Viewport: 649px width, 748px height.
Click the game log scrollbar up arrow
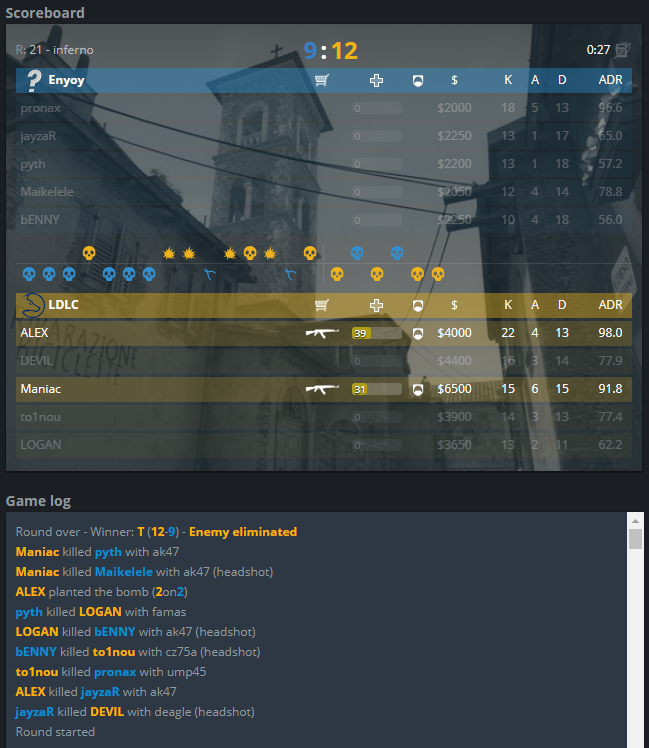tap(635, 520)
